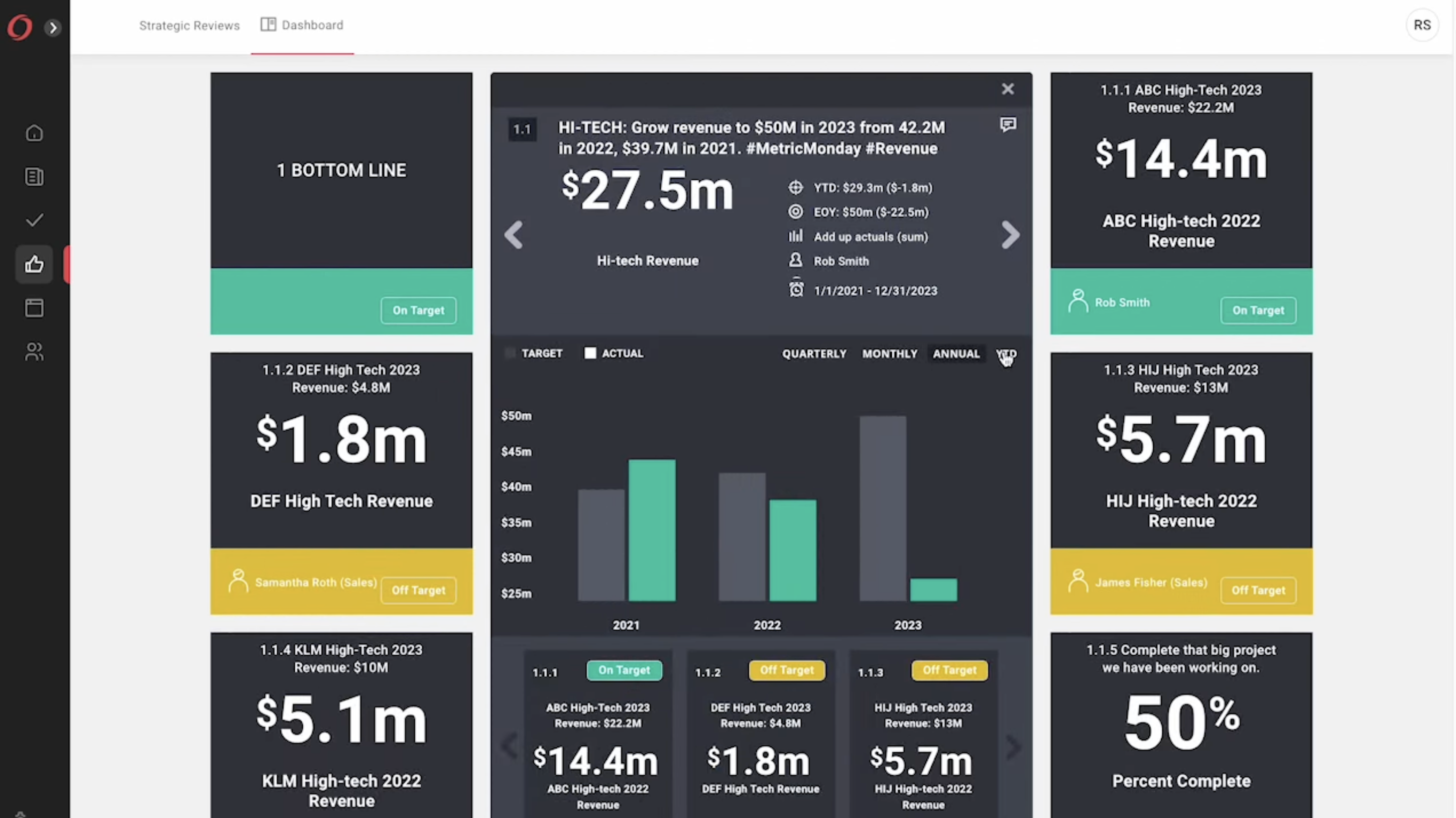Click the home/dashboard sidebar icon
The height and width of the screenshot is (818, 1456).
pos(34,133)
